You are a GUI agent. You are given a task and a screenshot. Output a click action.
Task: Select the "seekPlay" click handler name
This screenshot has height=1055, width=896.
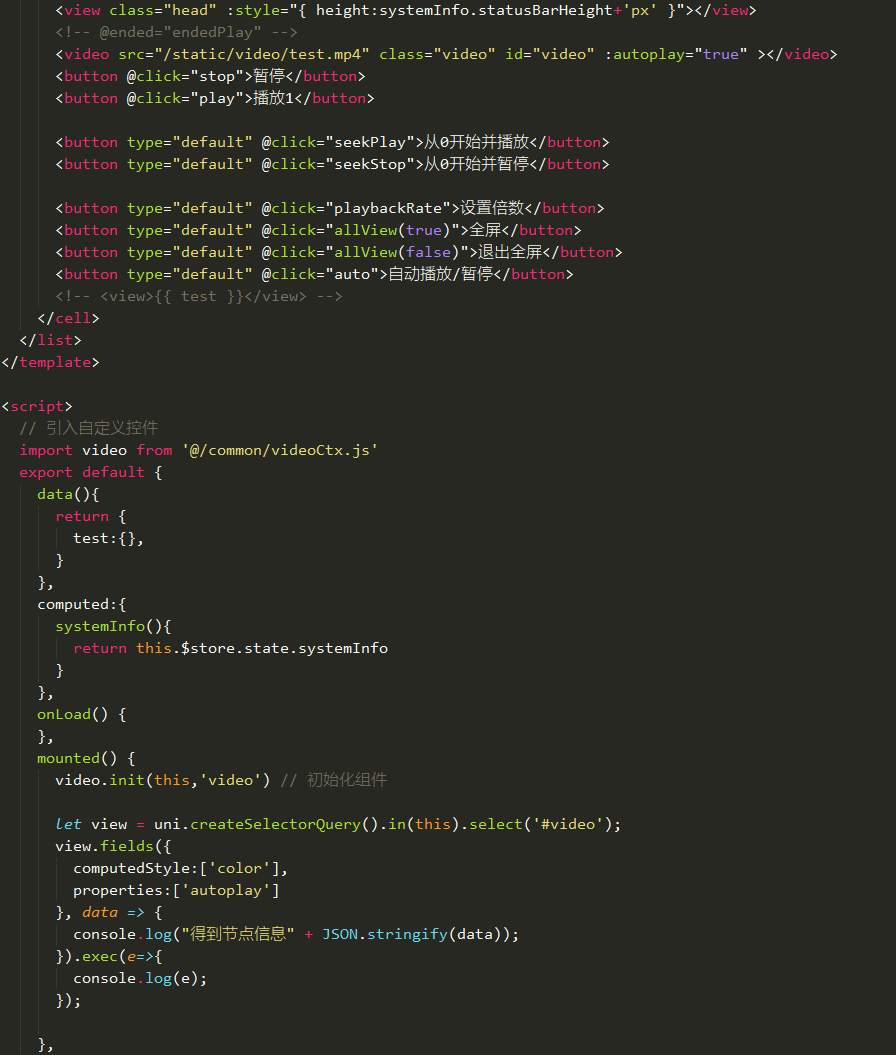pos(366,142)
